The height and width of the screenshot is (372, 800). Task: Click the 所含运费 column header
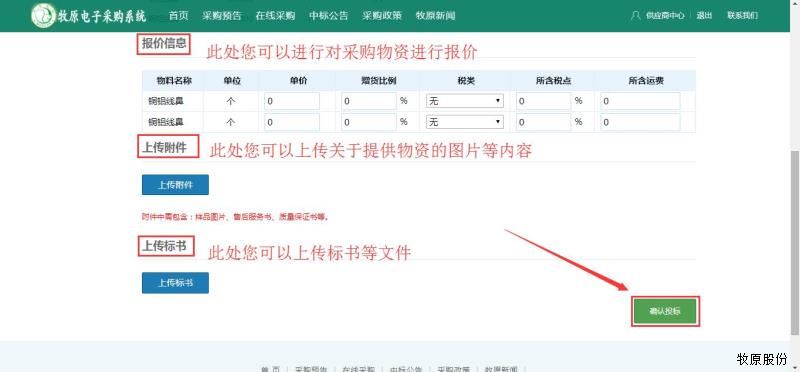click(645, 81)
